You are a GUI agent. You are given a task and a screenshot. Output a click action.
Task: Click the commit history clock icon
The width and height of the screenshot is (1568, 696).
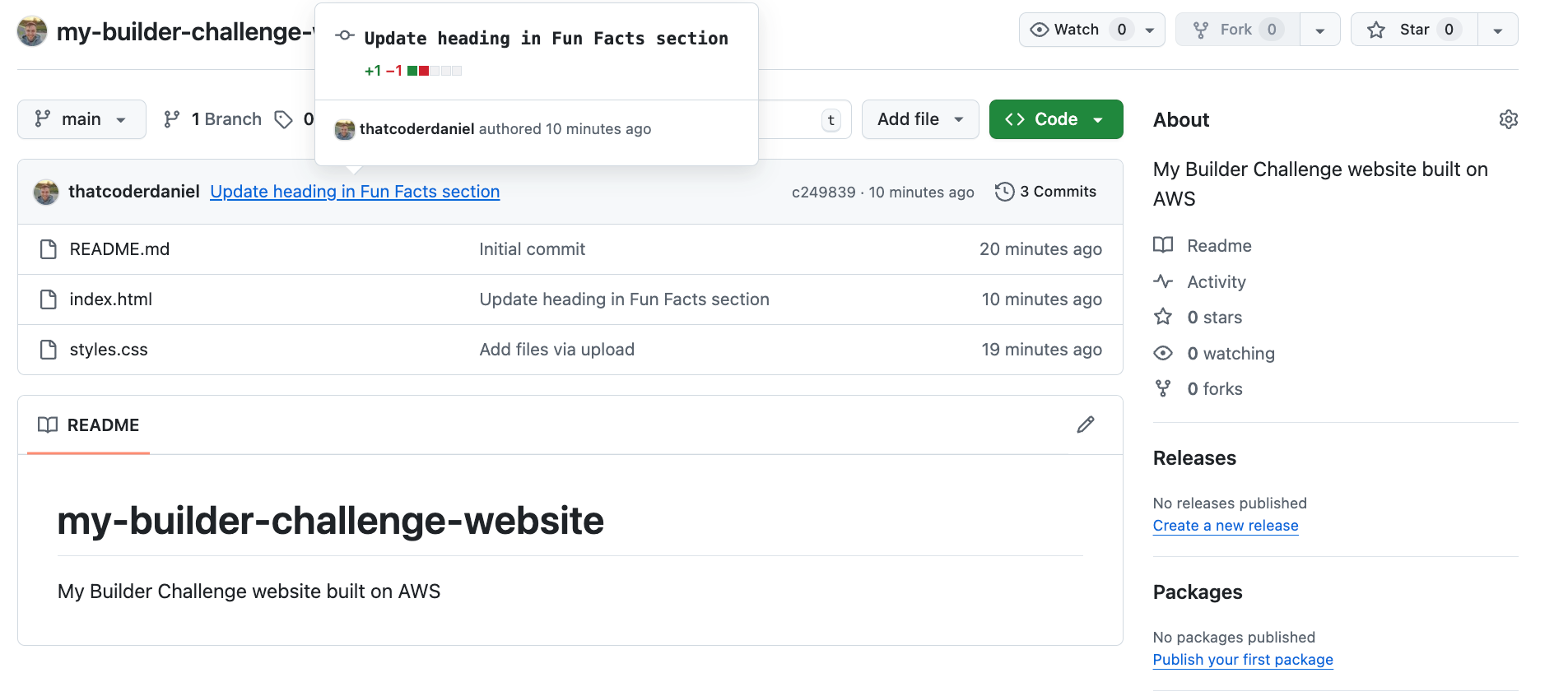[x=1004, y=192]
